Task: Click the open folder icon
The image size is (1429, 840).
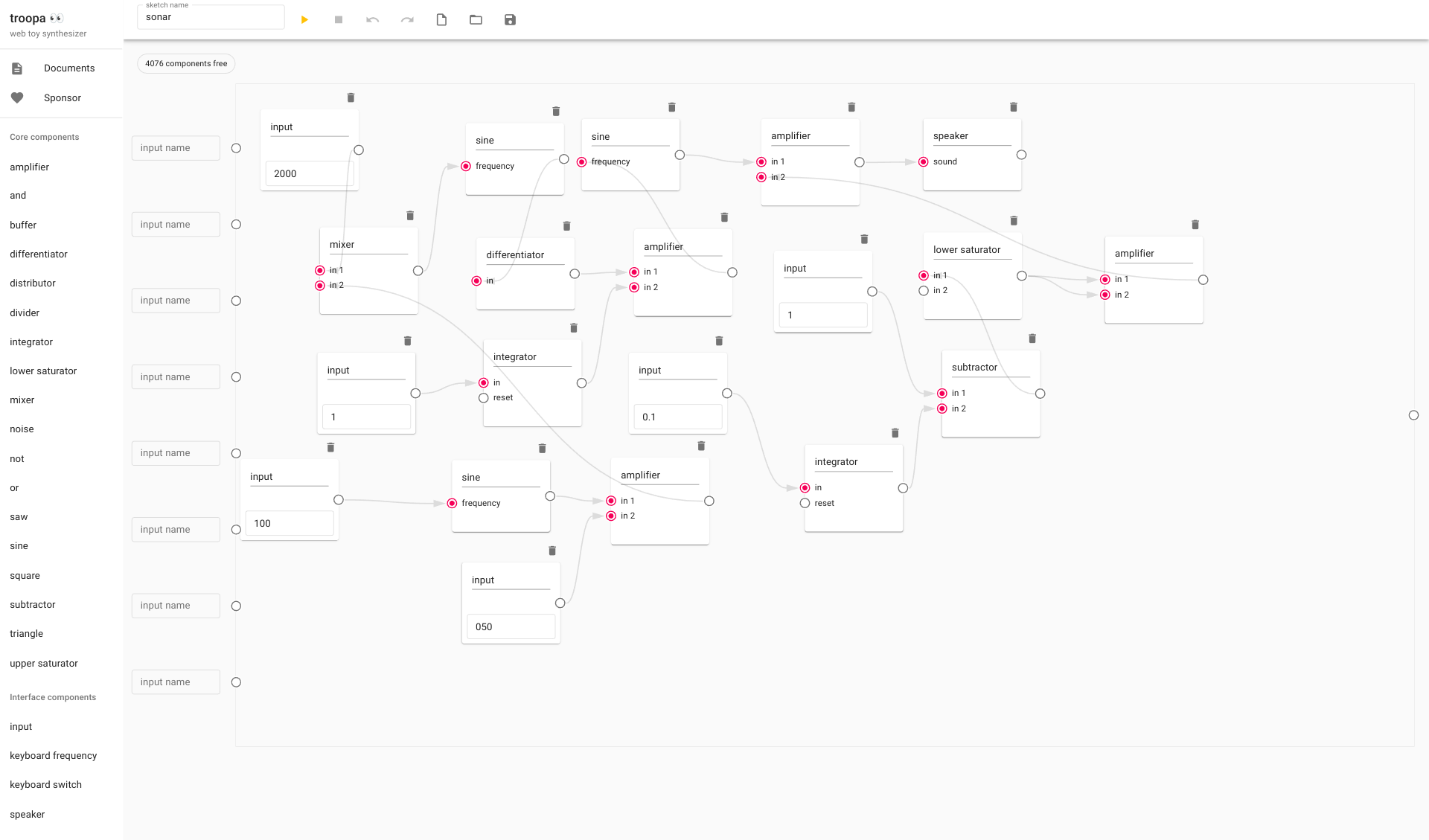Action: [476, 20]
